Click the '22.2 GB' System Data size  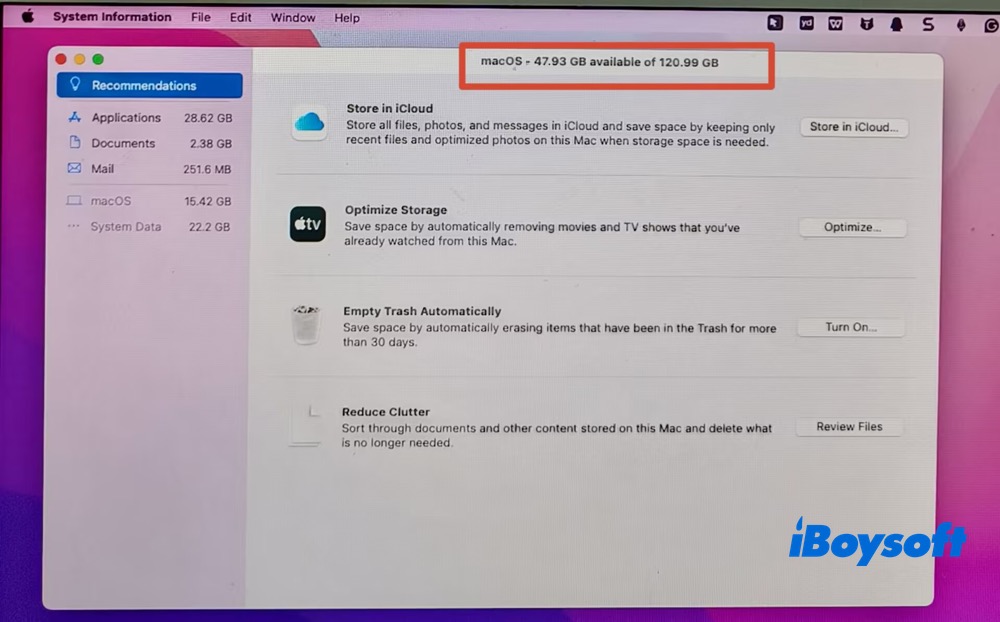[x=209, y=227]
